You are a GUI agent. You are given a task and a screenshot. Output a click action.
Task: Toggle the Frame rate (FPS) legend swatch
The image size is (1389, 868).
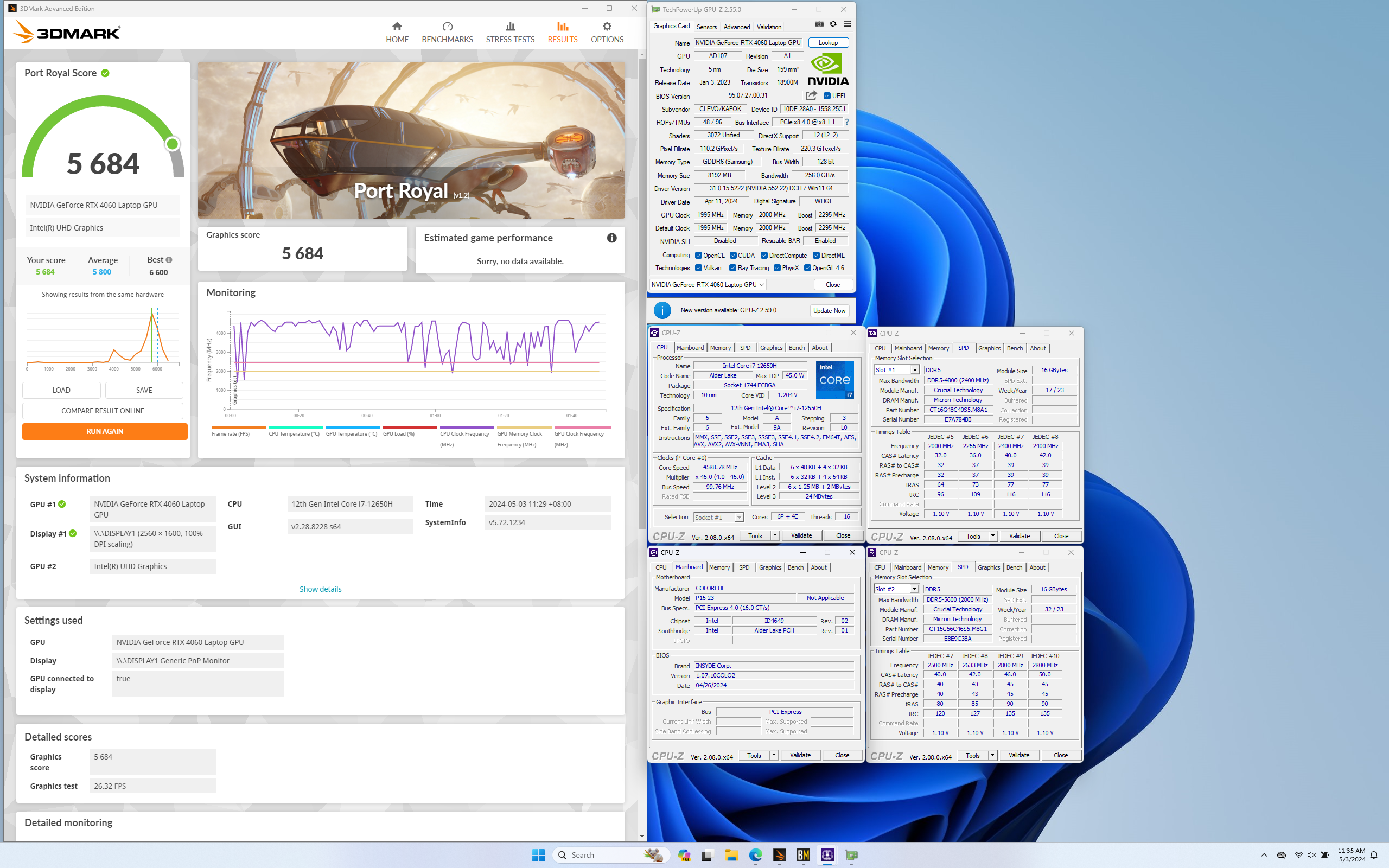tap(238, 427)
